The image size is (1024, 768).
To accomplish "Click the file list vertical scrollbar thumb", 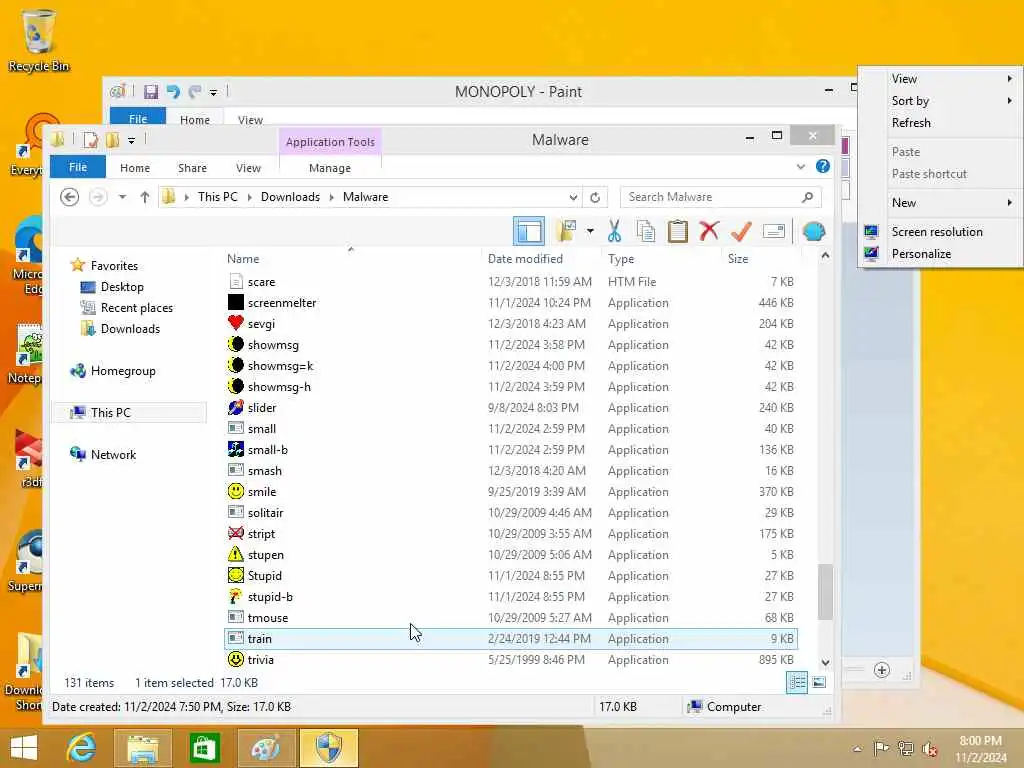I will [825, 592].
